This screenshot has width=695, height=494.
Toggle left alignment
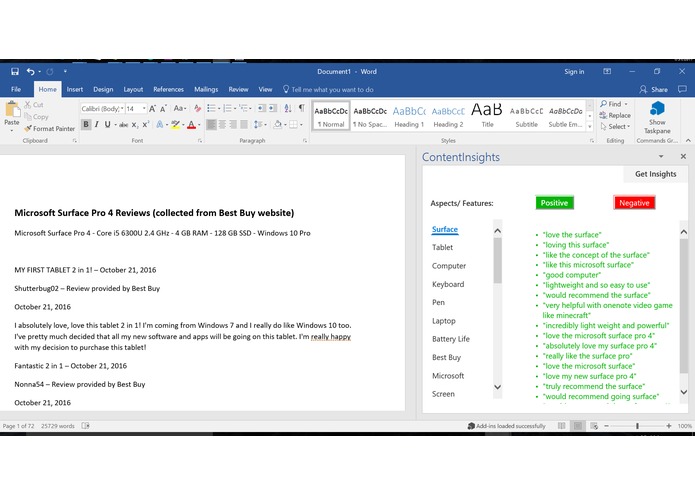211,125
